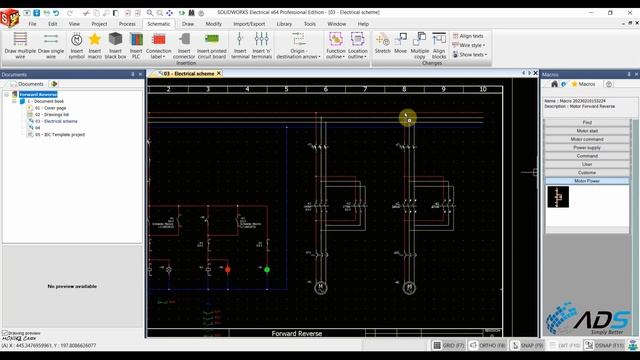
Task: Collapse the Forward Reverse project tree node
Action: 7,94
